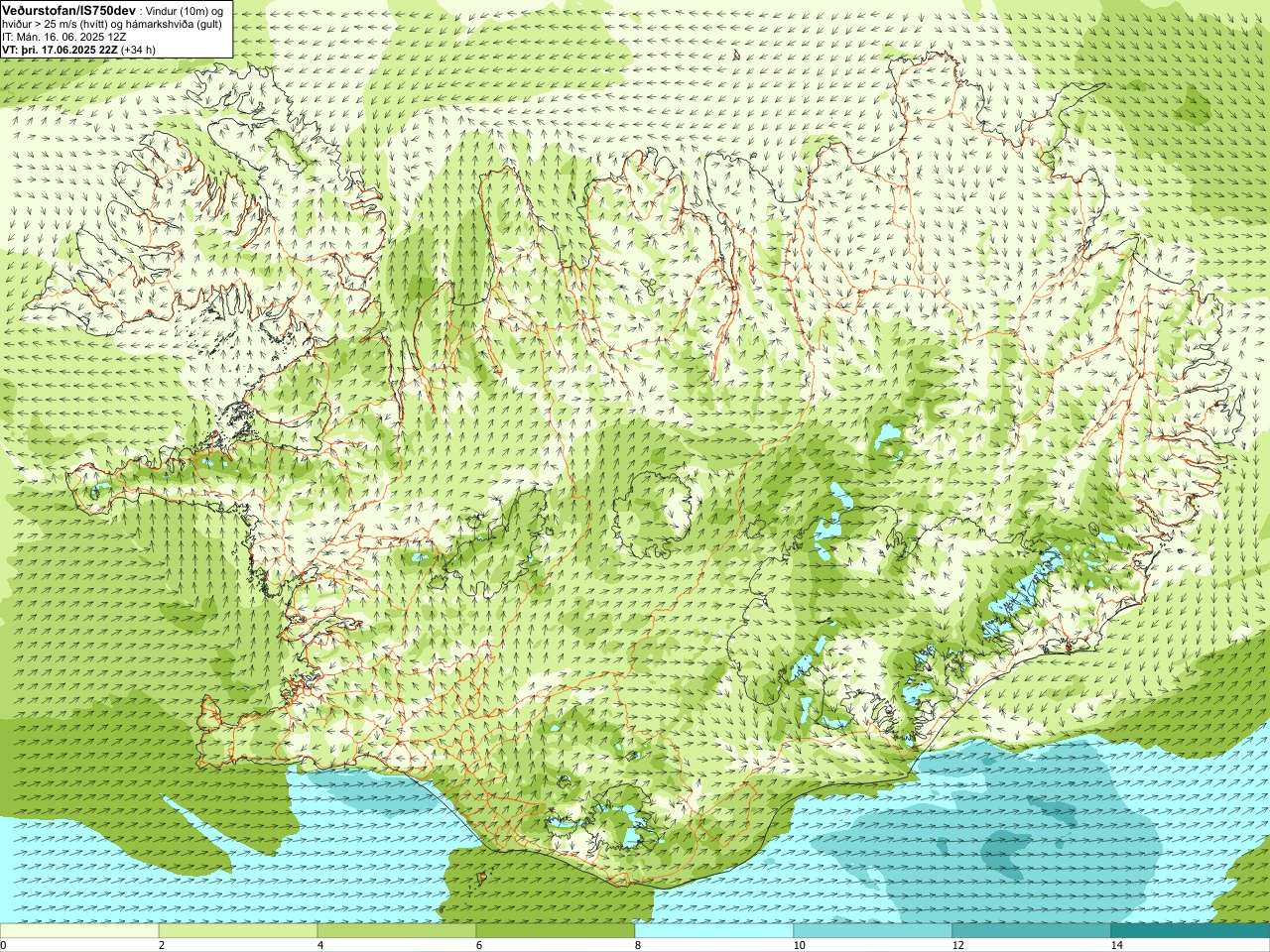Click the legend scale label "4"

point(320,945)
